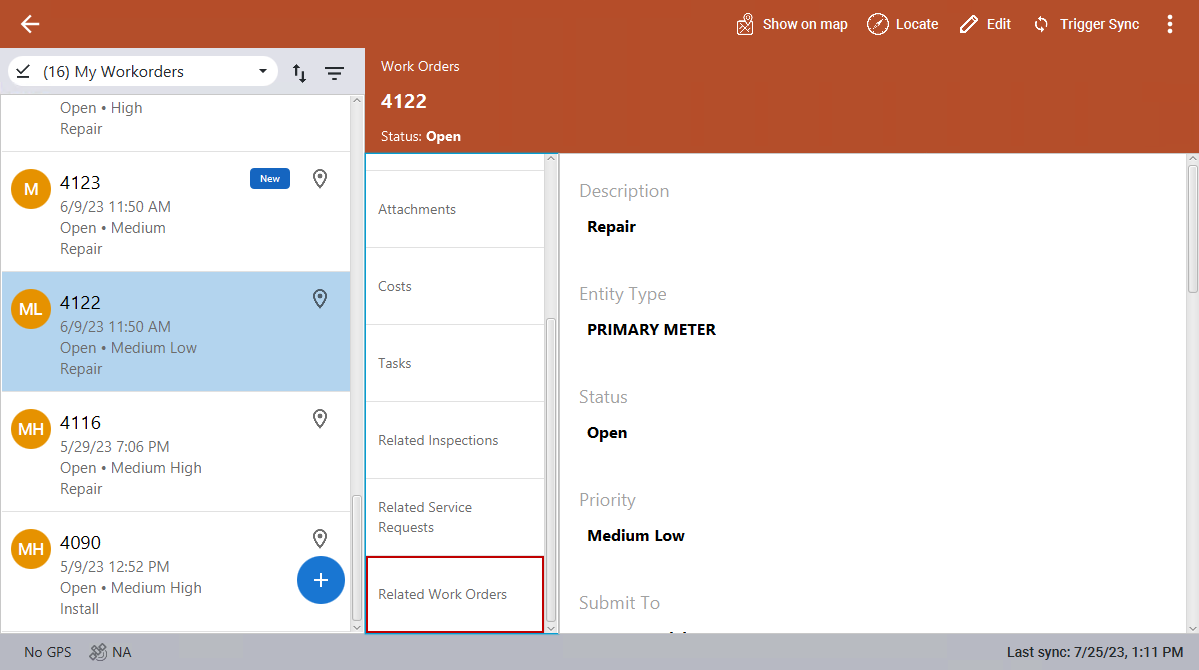The width and height of the screenshot is (1199, 670).
Task: Click the ML avatar for 4122
Action: (31, 309)
